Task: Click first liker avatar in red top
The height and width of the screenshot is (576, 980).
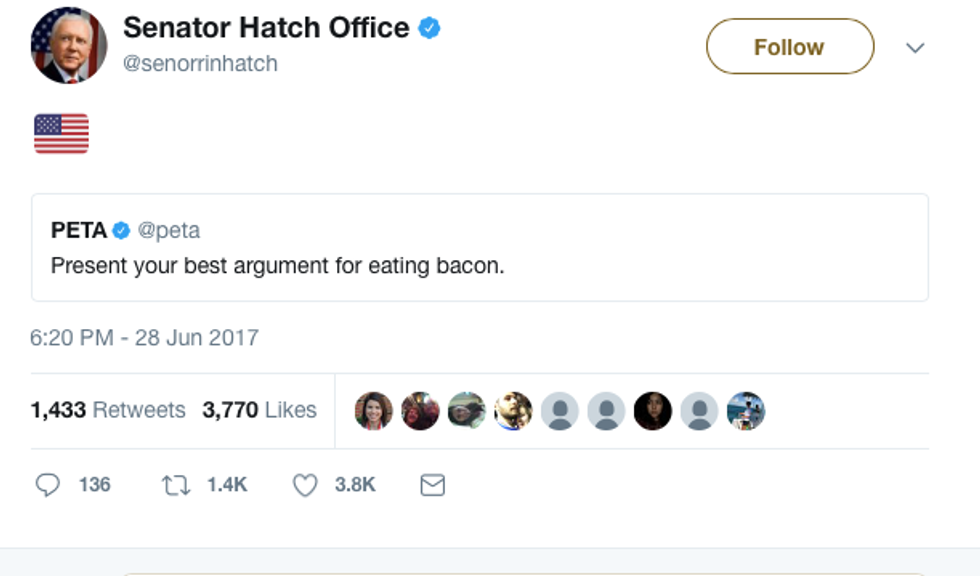Action: pos(373,410)
